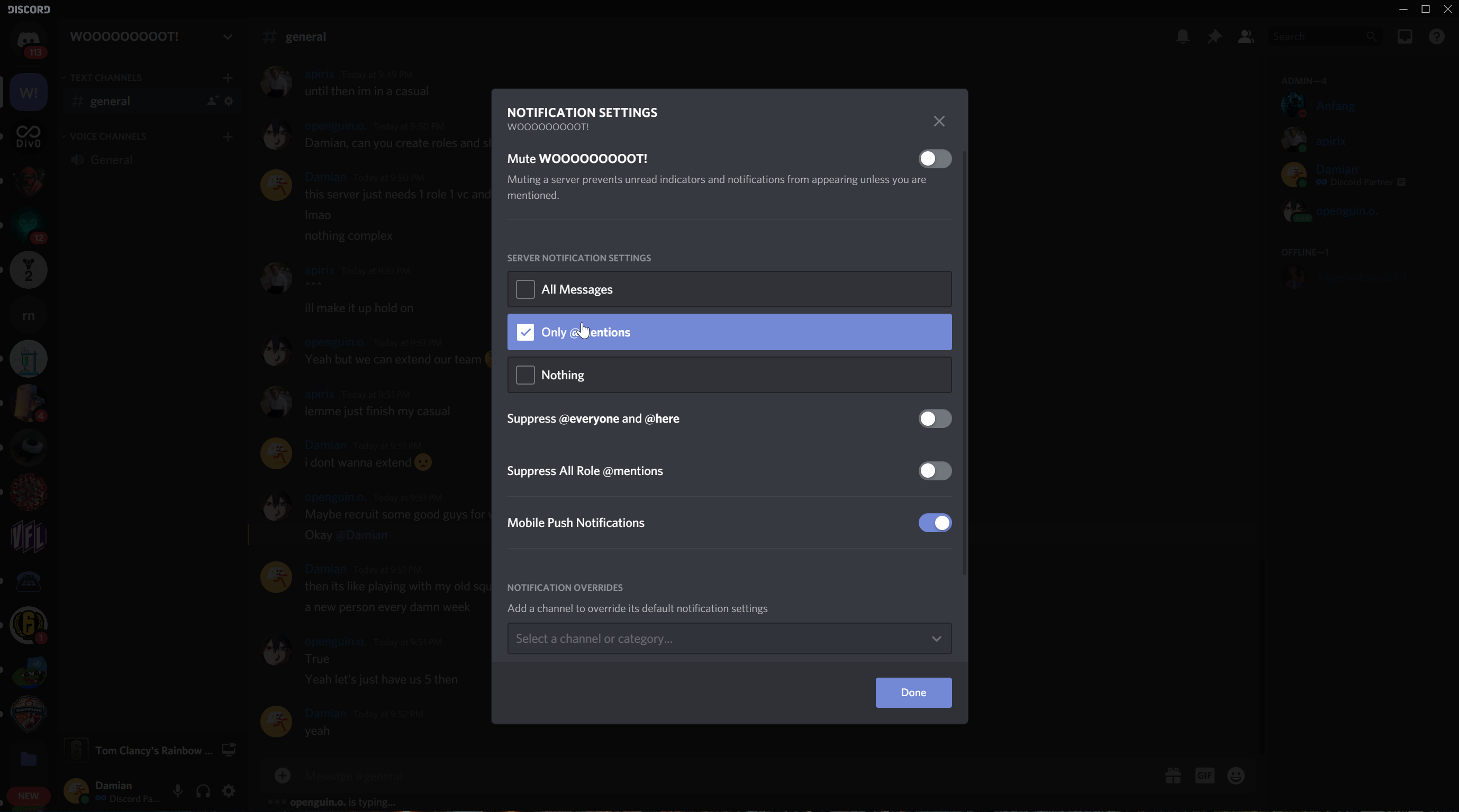Mute microphone icon in user panel
Viewport: 1459px width, 812px height.
tap(178, 790)
